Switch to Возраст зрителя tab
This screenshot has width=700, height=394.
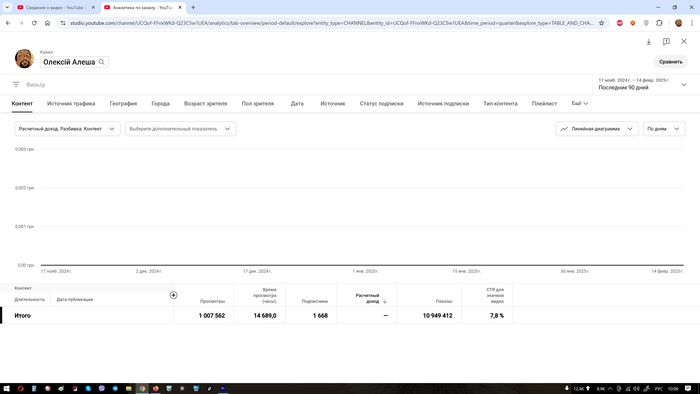point(205,103)
